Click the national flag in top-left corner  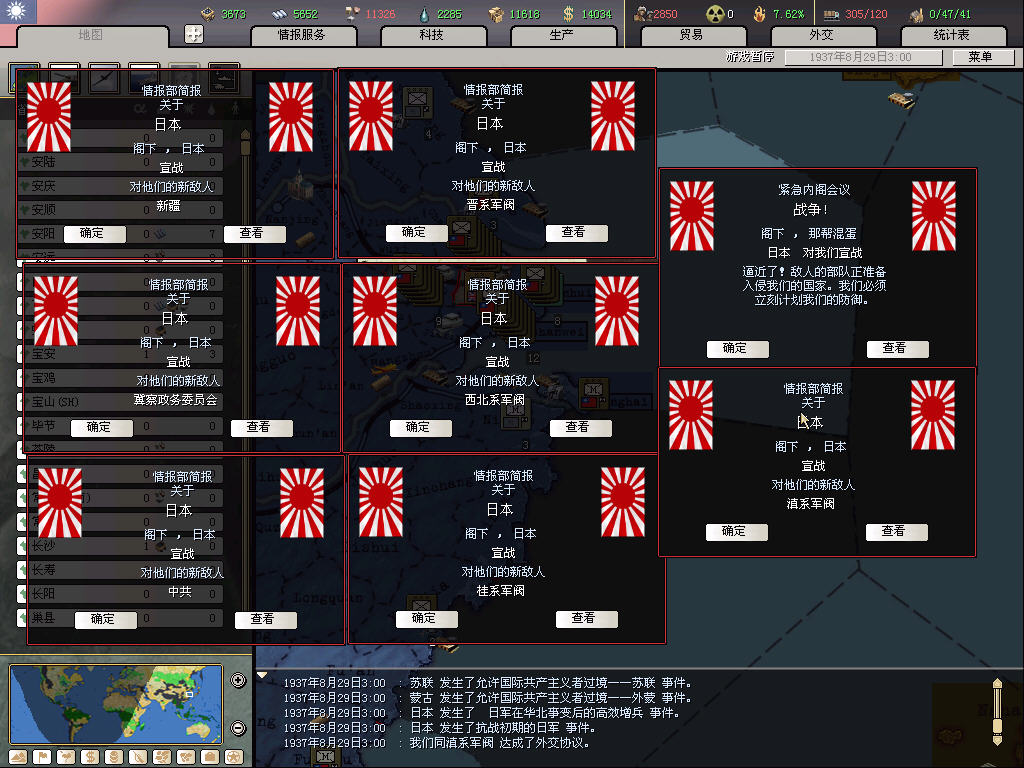click(x=18, y=12)
